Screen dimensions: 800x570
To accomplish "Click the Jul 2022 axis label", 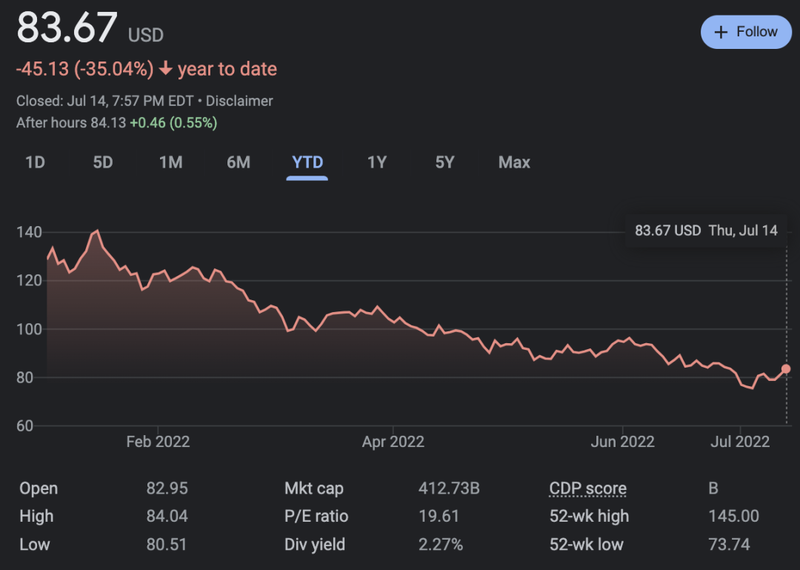I will pos(740,441).
